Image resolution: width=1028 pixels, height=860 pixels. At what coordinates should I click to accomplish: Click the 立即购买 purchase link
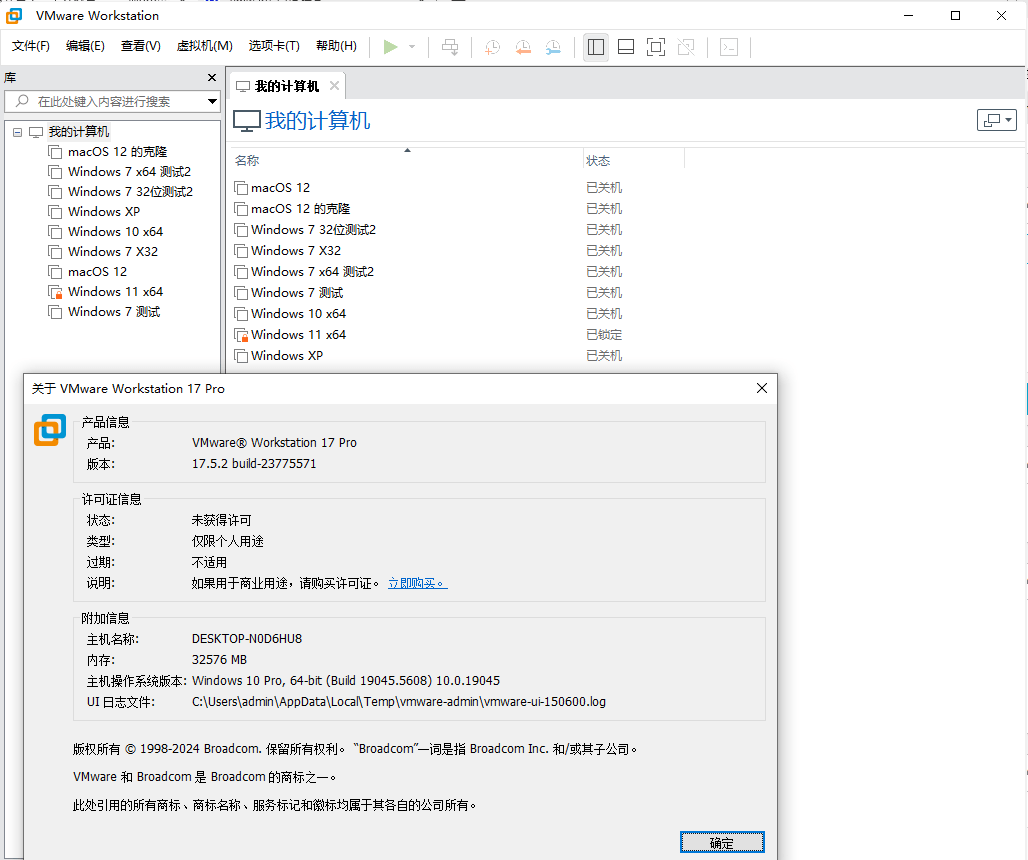pos(418,583)
